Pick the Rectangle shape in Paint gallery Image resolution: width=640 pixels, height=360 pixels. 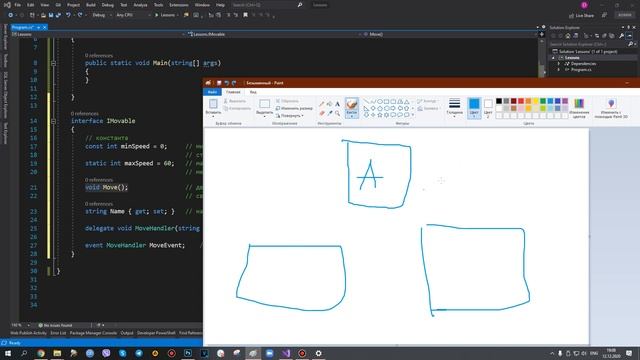pos(387,102)
